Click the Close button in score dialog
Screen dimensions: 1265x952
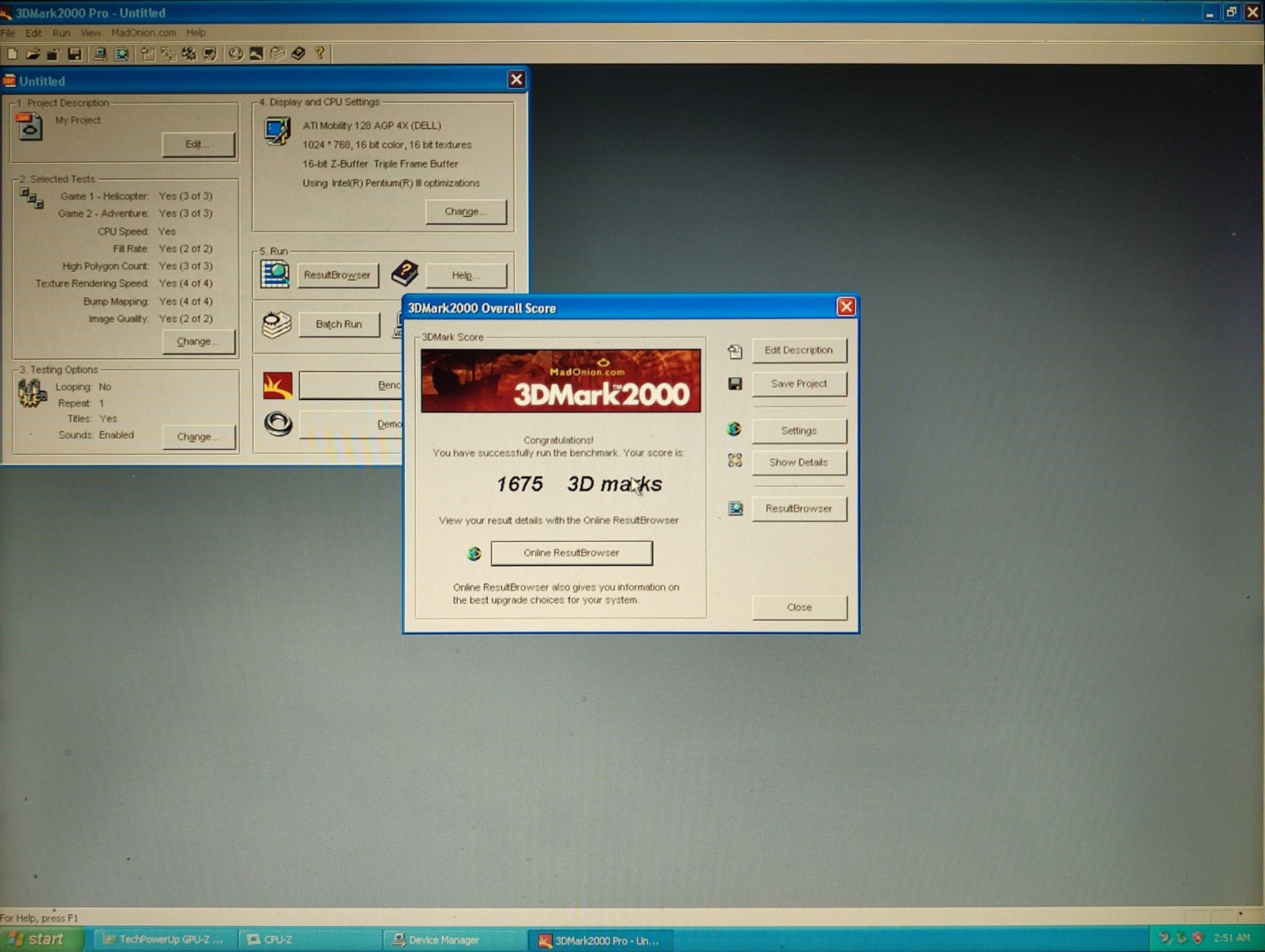coord(799,607)
